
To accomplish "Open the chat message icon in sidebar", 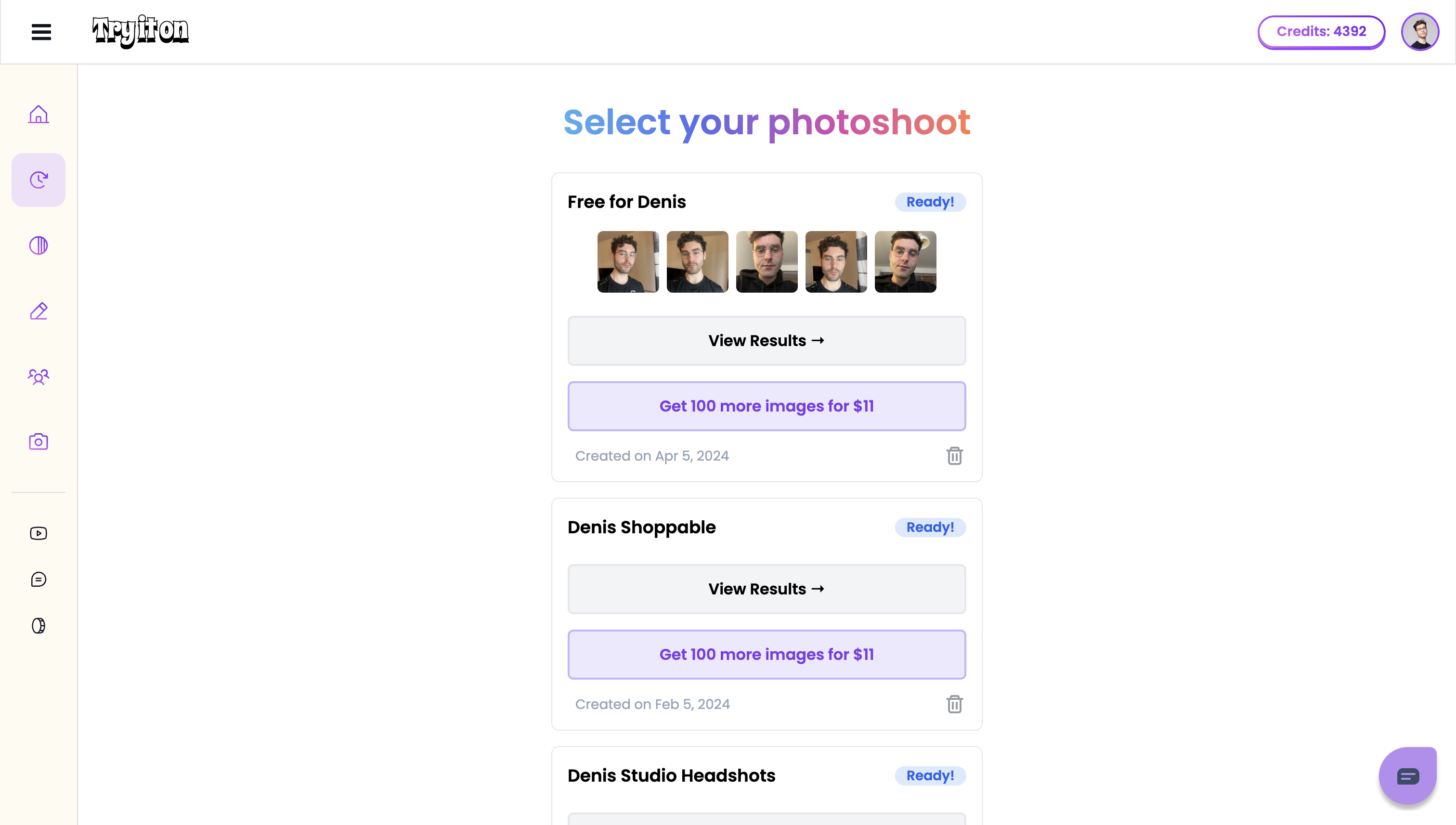I will pos(39,579).
